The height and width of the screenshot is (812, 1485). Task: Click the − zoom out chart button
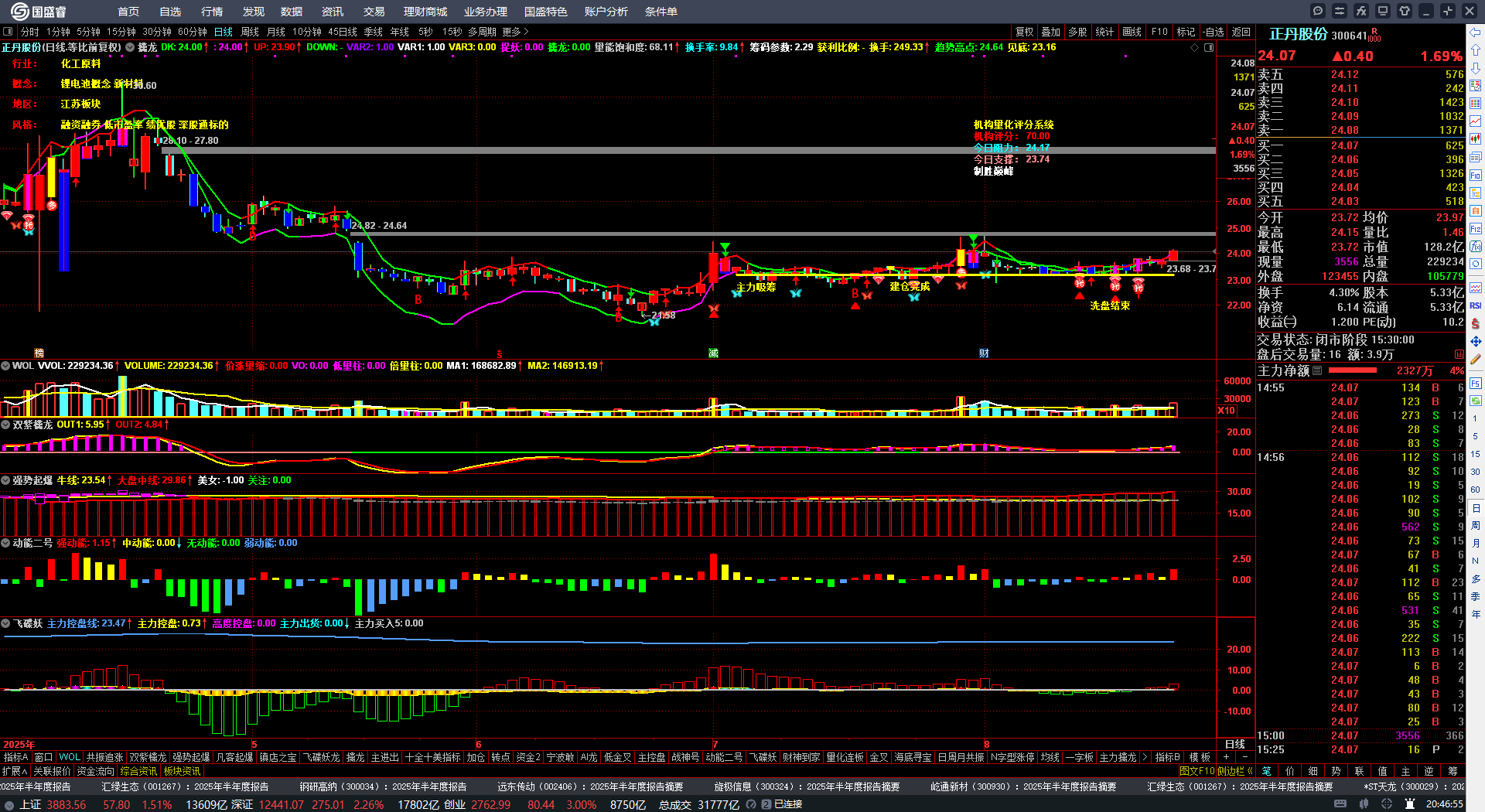tap(1245, 757)
